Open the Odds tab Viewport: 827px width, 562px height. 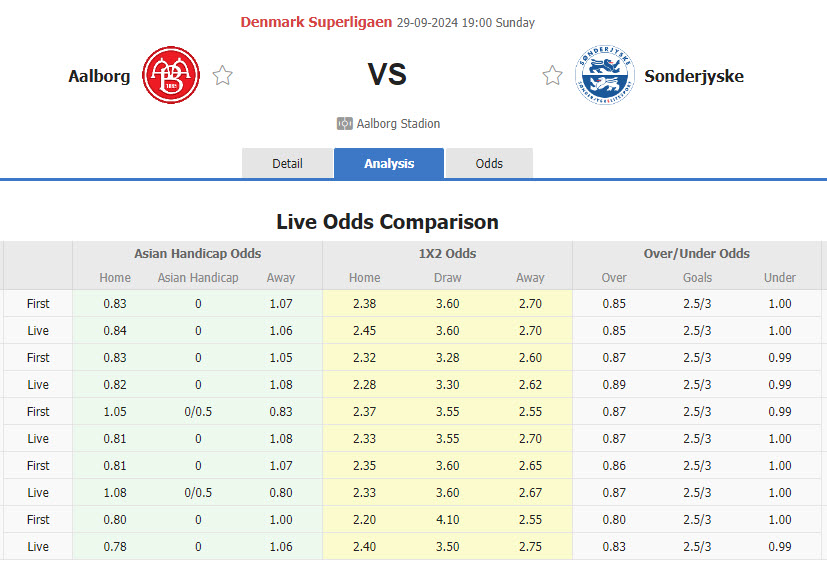pos(489,163)
